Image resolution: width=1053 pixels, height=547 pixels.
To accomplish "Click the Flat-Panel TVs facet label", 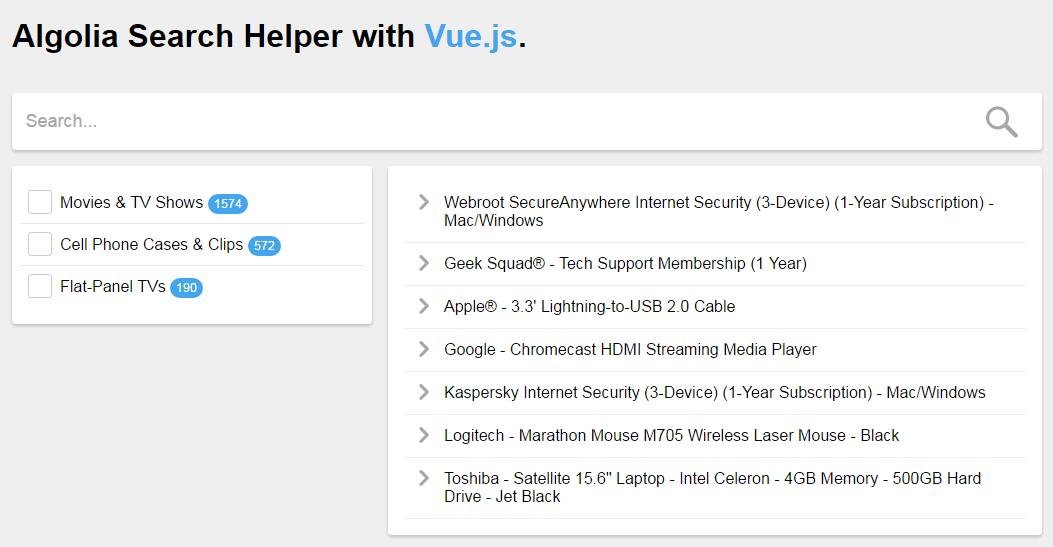I will [112, 286].
